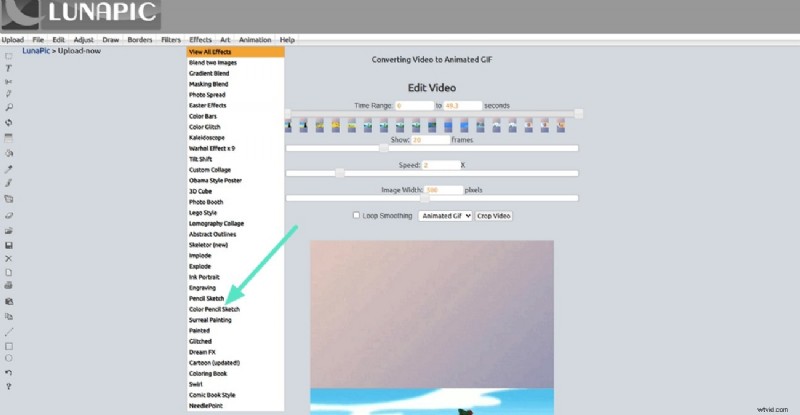Click the first video frame thumbnail

289,126
